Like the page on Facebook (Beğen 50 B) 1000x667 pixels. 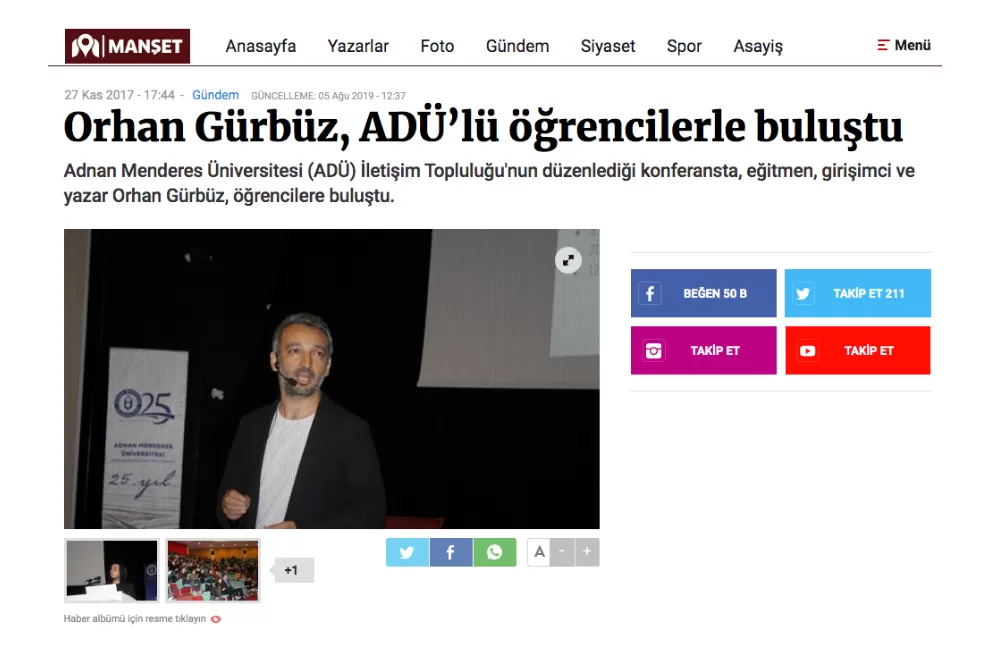point(703,293)
